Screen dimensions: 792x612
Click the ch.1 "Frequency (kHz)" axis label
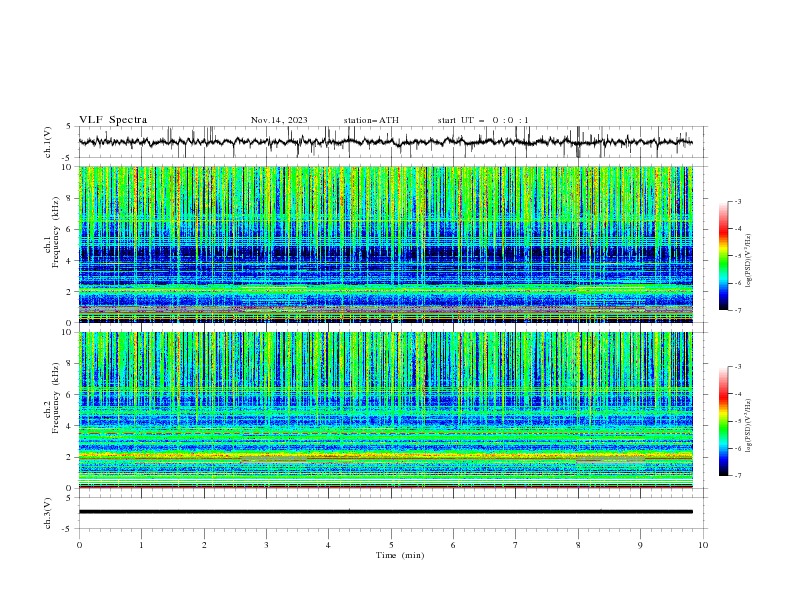tap(56, 232)
